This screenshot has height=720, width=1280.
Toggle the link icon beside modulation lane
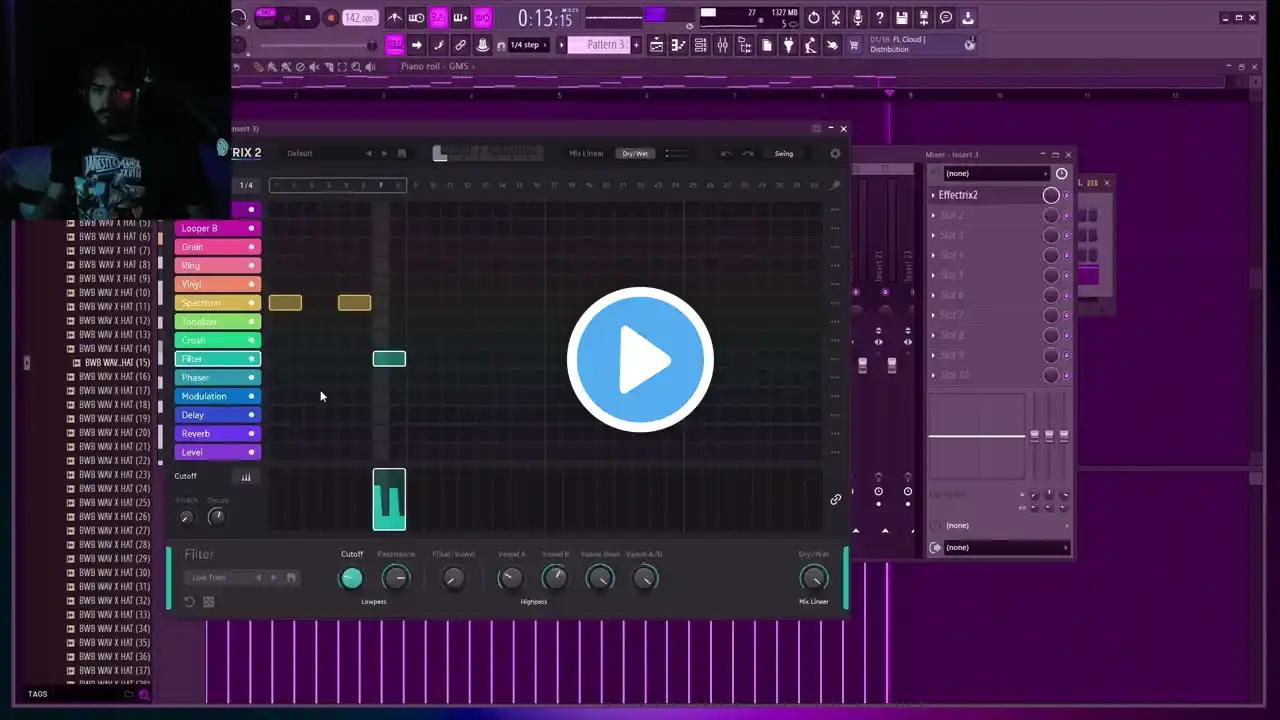(x=836, y=499)
